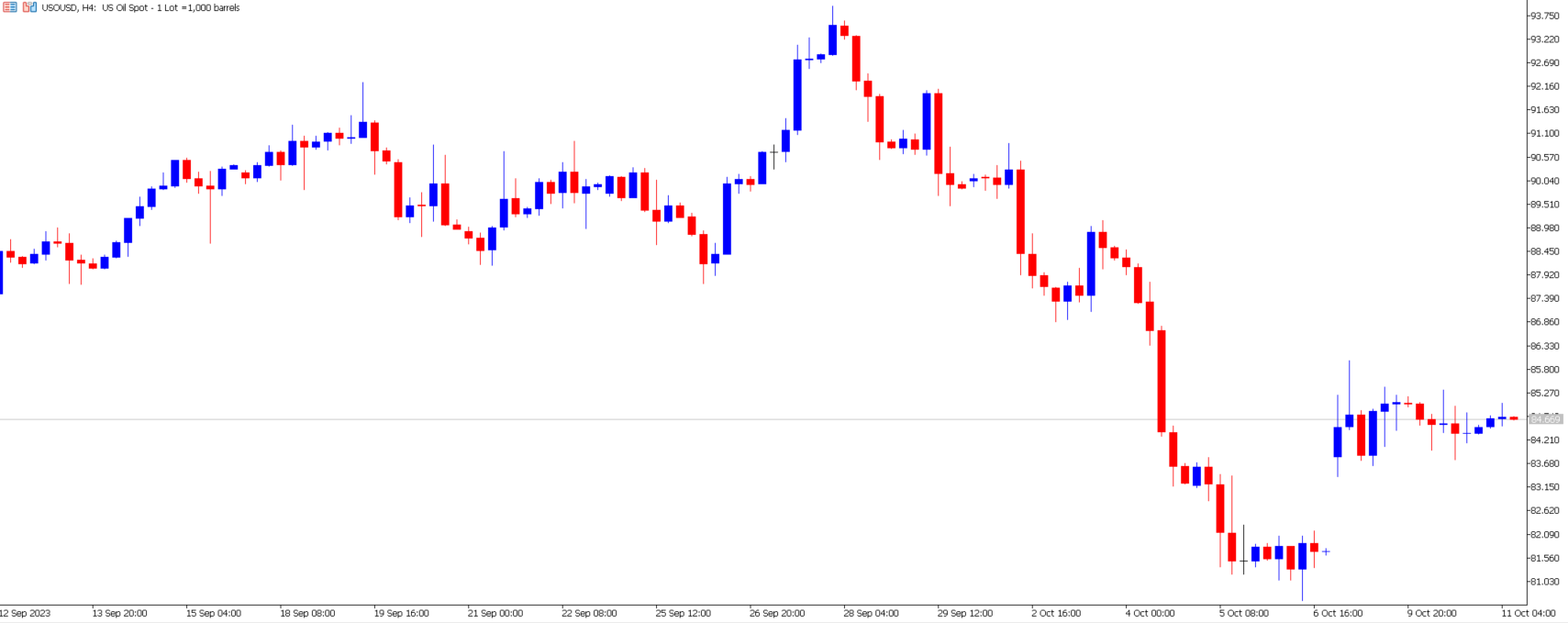Click the 21 Sep 00:00 time label

pos(495,613)
